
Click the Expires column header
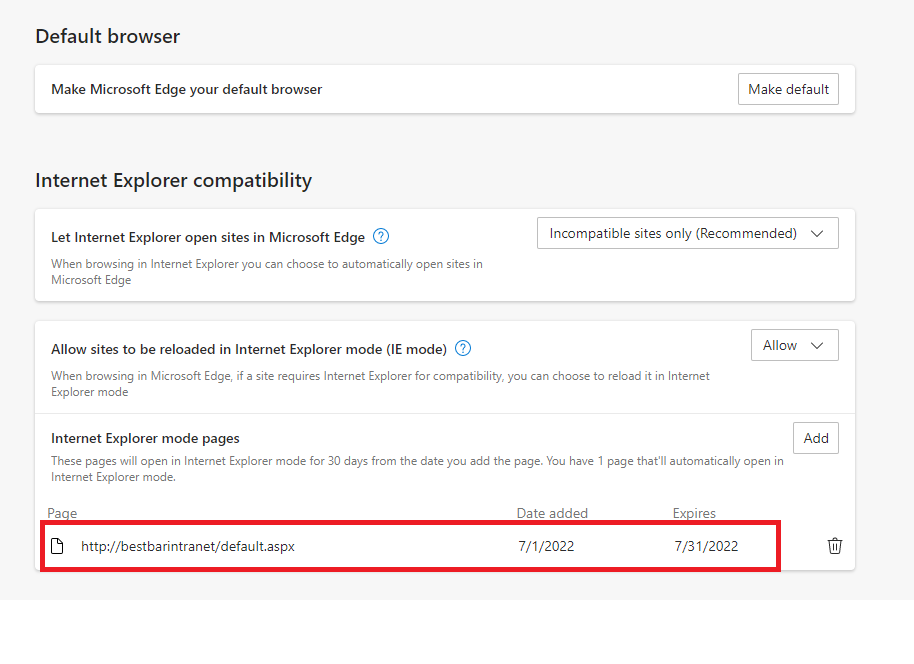point(694,513)
